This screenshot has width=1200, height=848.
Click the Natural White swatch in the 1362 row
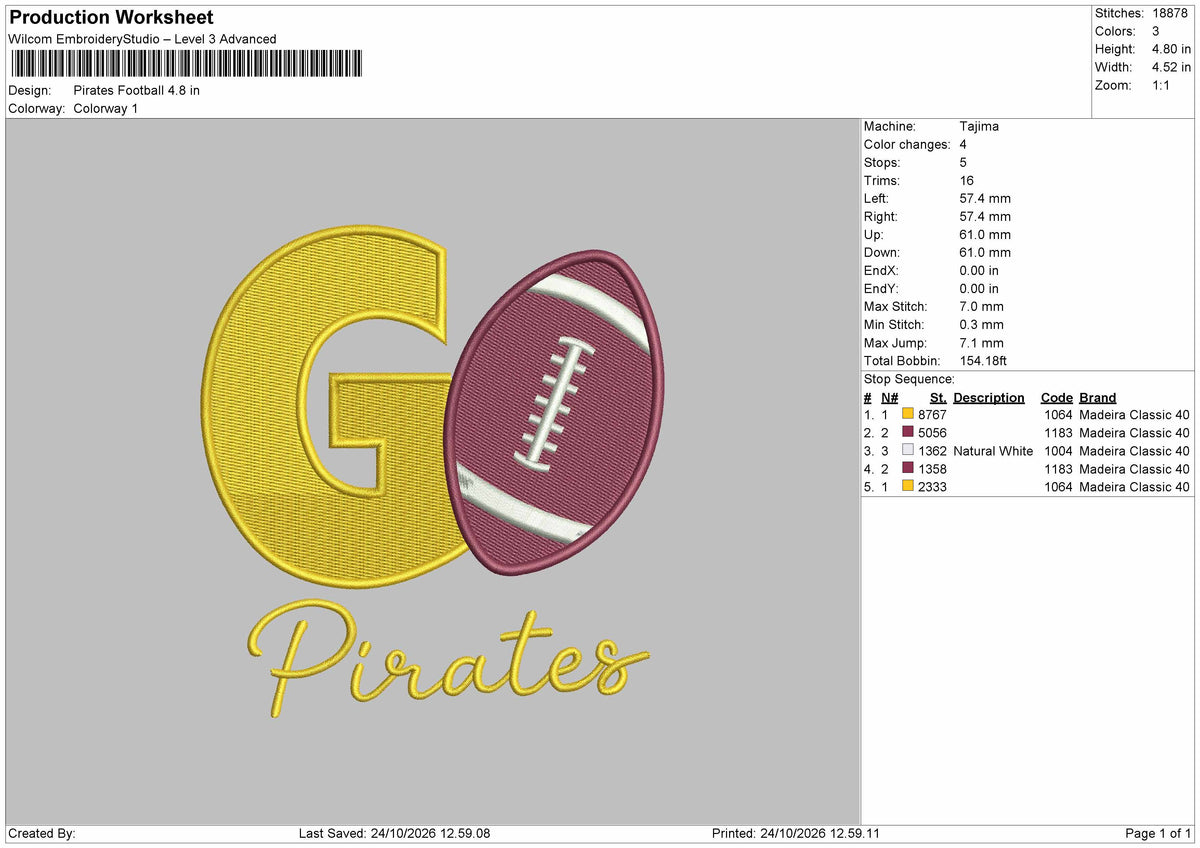pyautogui.click(x=908, y=451)
